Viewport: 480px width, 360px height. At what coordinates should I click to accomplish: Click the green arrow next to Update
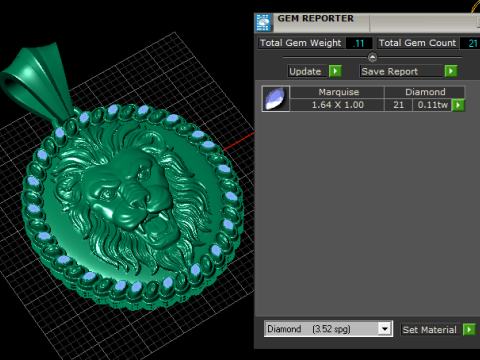point(335,71)
